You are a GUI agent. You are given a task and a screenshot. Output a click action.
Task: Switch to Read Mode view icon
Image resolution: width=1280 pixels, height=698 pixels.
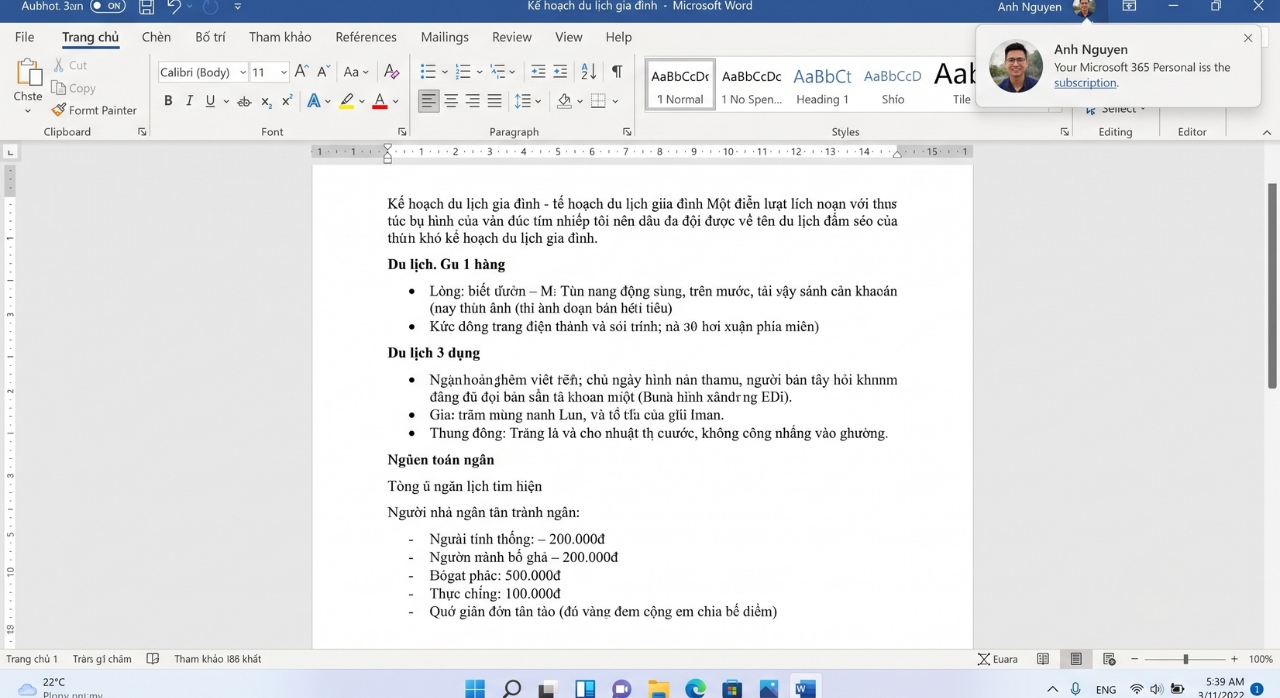(1043, 659)
